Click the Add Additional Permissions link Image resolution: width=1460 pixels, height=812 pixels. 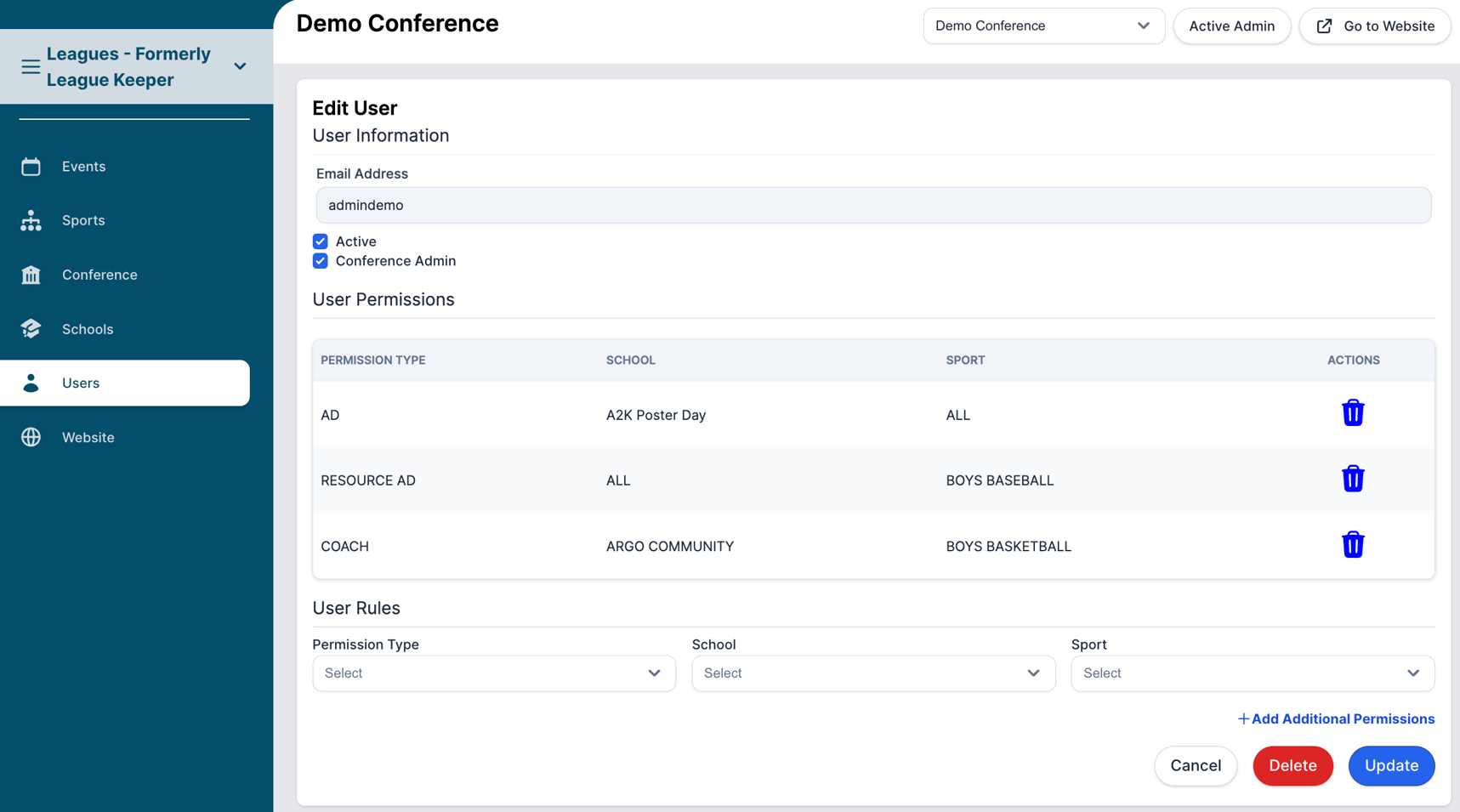coord(1336,719)
